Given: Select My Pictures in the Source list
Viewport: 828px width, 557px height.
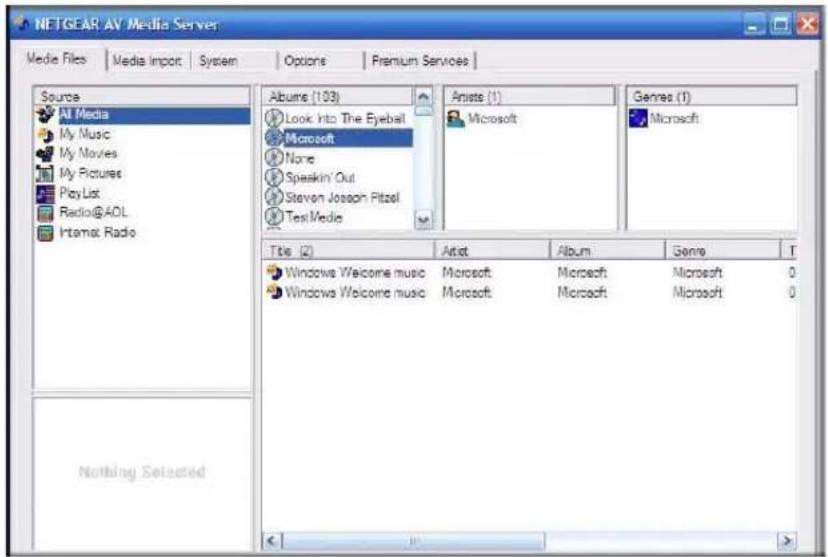Looking at the screenshot, I should 90,173.
